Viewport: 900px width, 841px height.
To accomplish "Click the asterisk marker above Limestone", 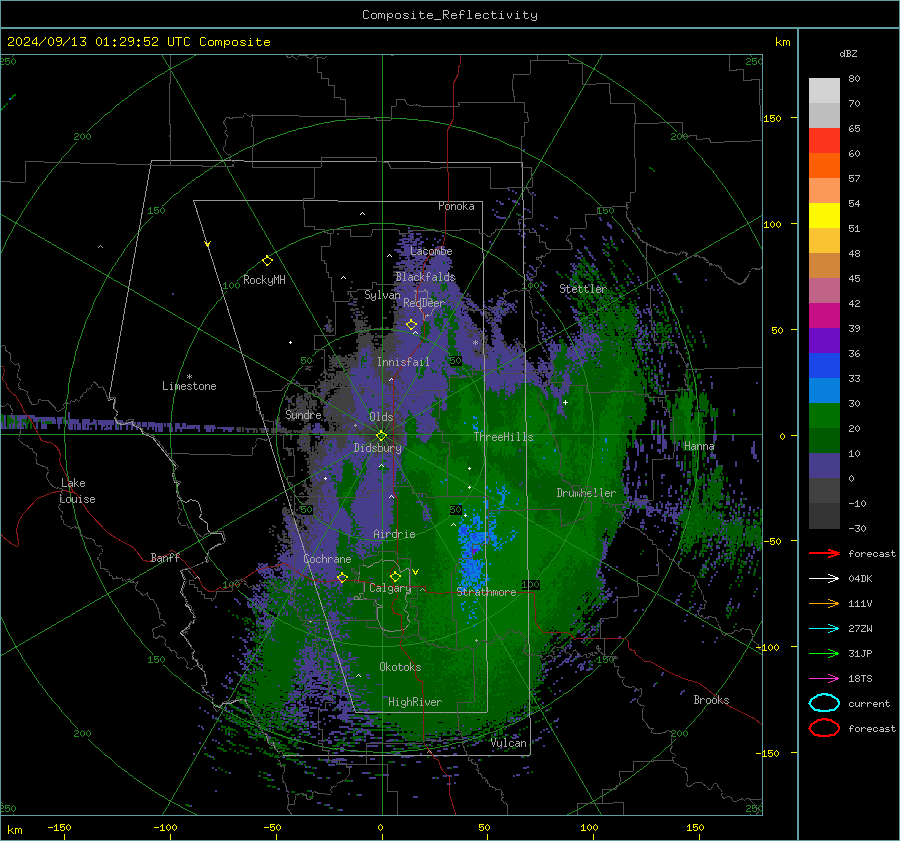I will (189, 377).
